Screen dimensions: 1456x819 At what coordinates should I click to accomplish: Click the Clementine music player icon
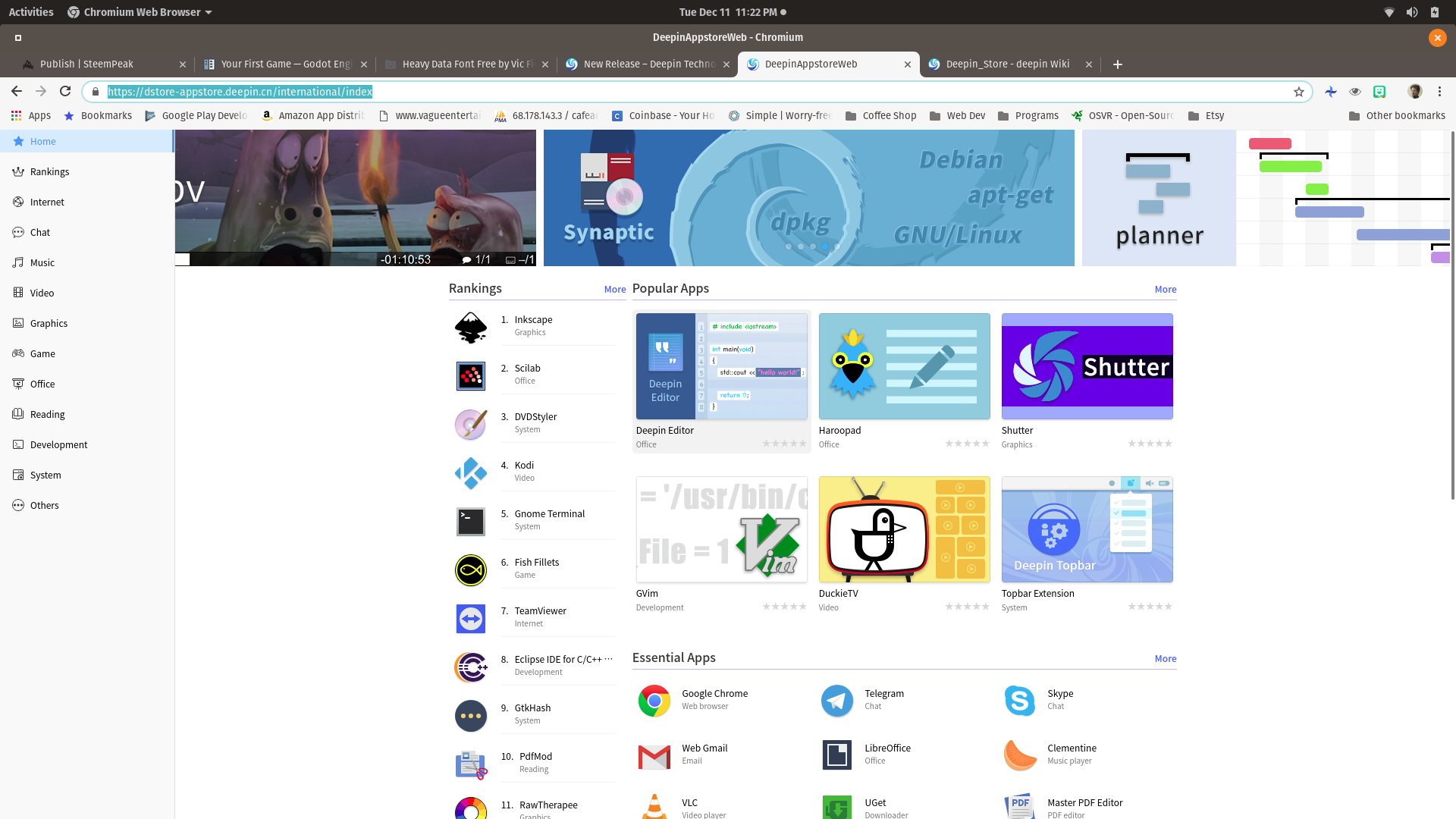(1019, 755)
